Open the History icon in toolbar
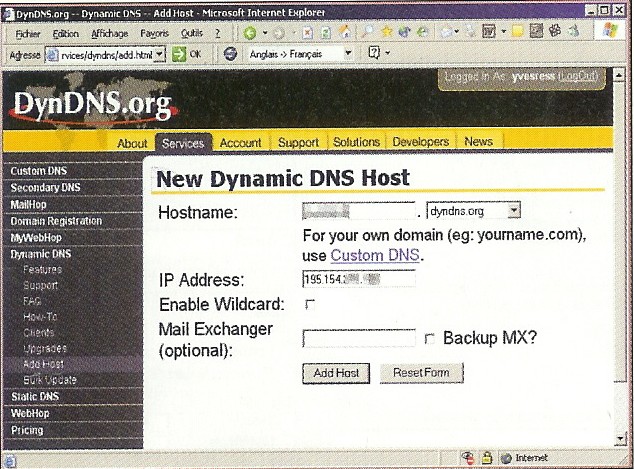This screenshot has height=469, width=634. tap(423, 32)
